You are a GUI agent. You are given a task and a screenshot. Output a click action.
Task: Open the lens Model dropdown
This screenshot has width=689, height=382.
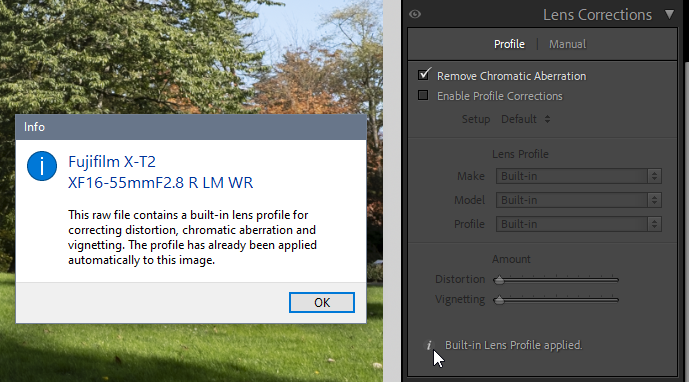coord(579,200)
